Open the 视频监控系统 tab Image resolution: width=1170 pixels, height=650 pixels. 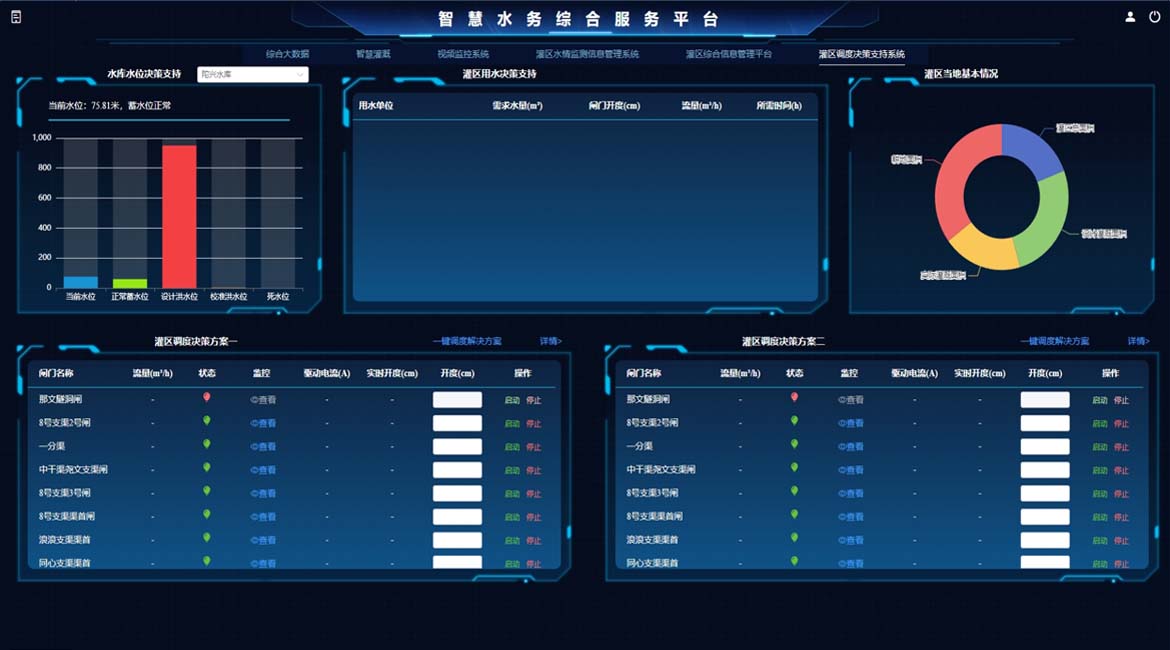463,54
